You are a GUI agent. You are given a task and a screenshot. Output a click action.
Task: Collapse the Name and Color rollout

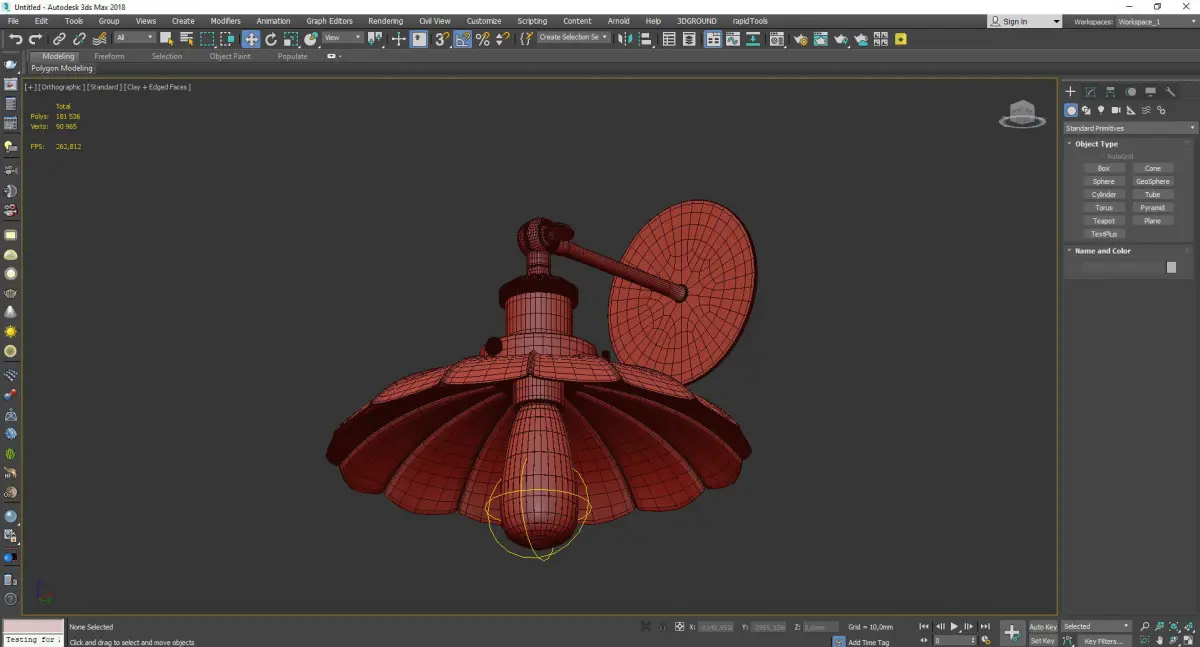pos(1101,251)
